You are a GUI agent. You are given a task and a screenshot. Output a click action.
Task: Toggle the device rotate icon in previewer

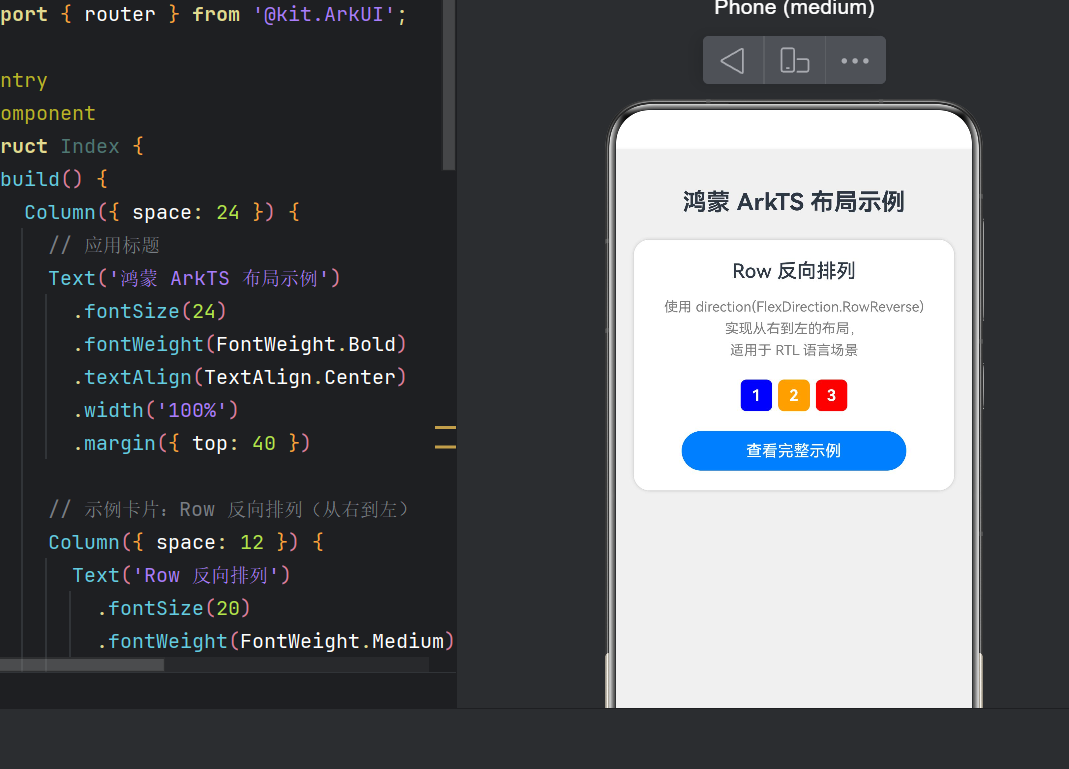pyautogui.click(x=794, y=61)
